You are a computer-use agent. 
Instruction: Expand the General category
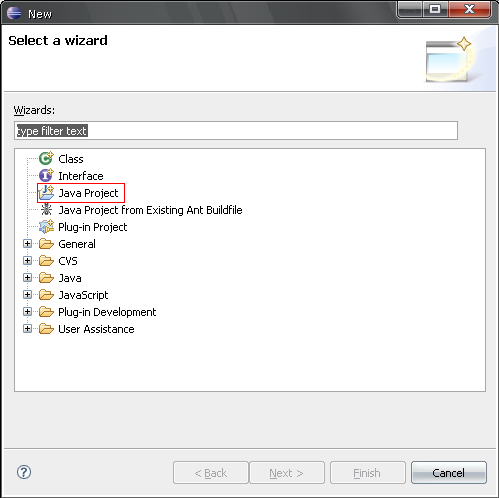click(27, 244)
